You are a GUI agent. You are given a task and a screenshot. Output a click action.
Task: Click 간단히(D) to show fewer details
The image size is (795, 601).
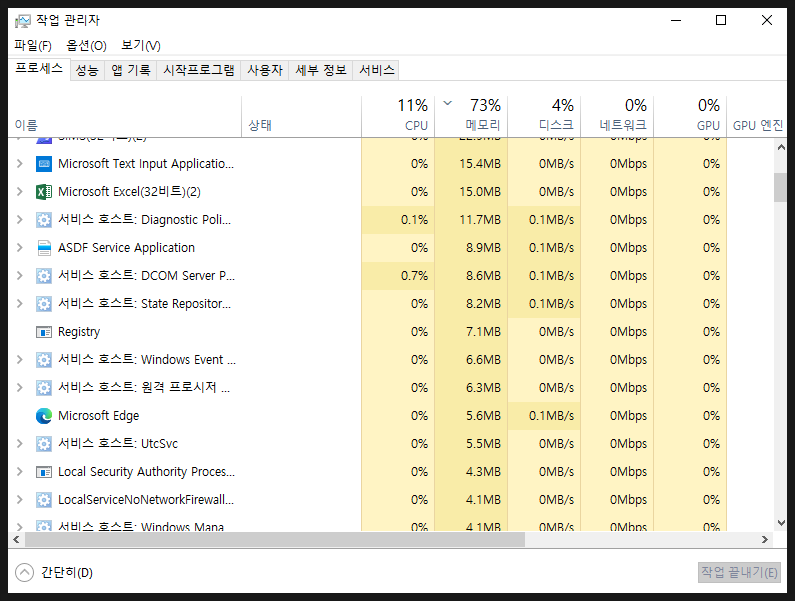67,573
